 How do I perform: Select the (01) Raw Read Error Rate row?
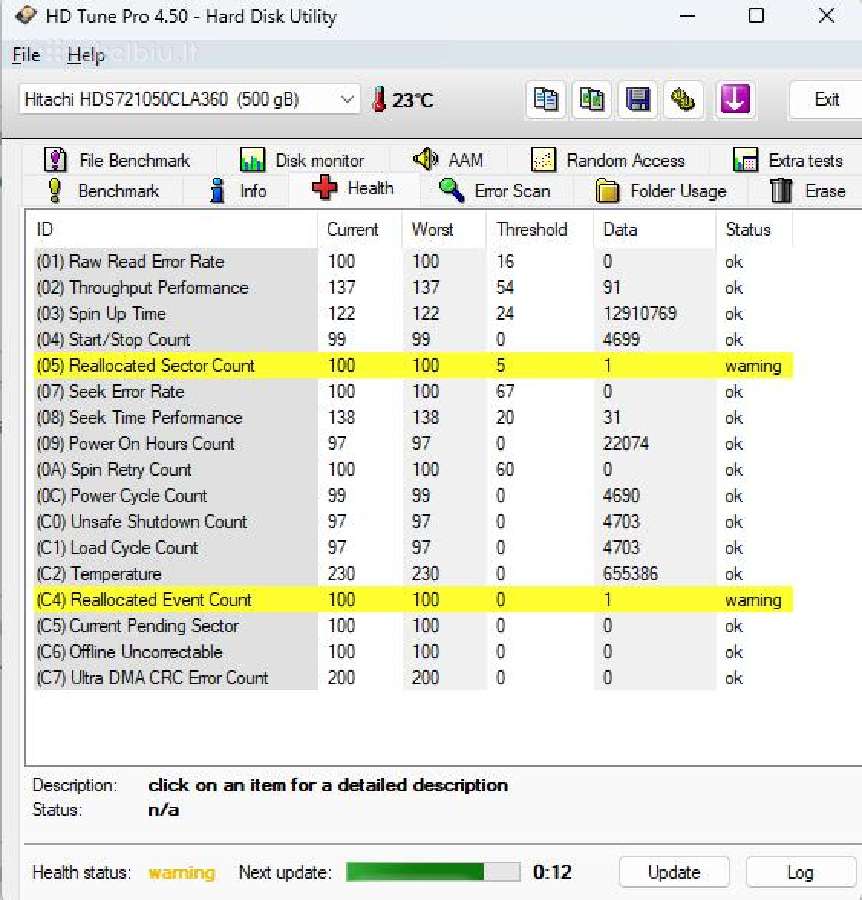click(x=413, y=262)
